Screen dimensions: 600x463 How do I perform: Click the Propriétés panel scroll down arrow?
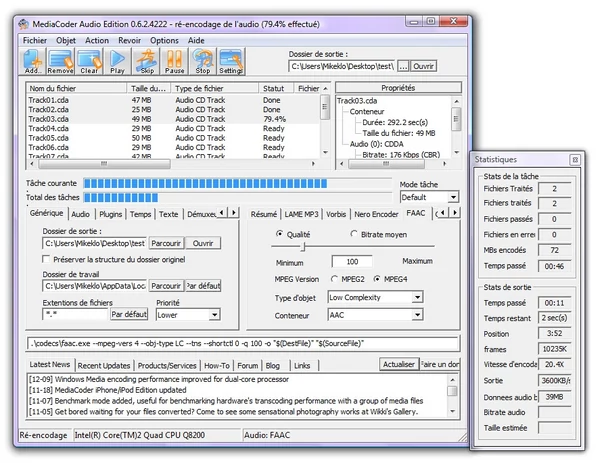456,152
